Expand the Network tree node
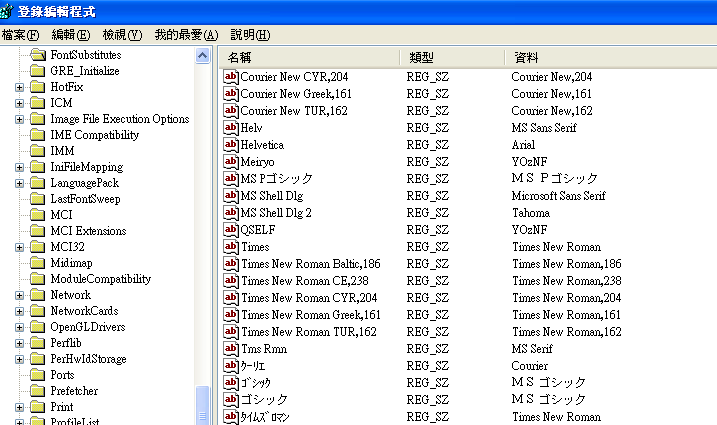Screen dimensions: 717x425 point(19,296)
